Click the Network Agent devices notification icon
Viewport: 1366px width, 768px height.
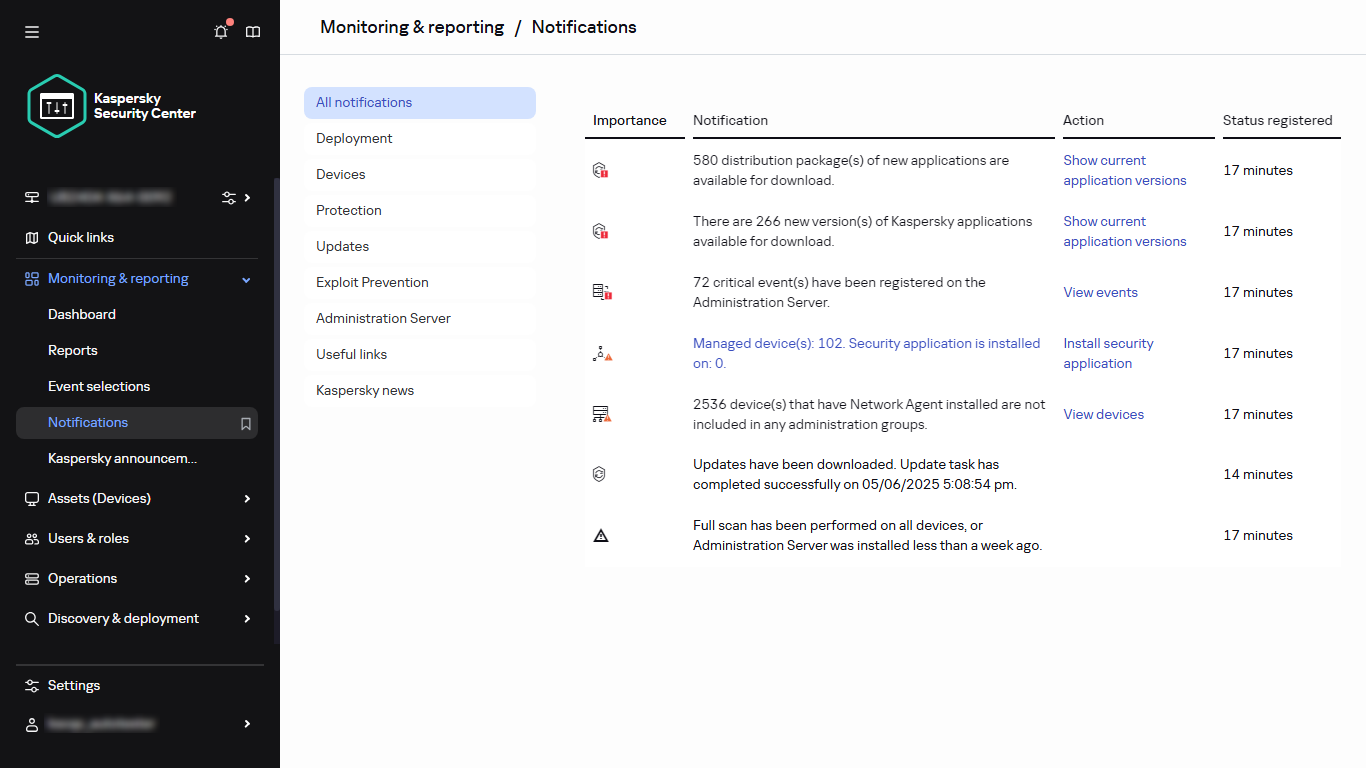600,413
